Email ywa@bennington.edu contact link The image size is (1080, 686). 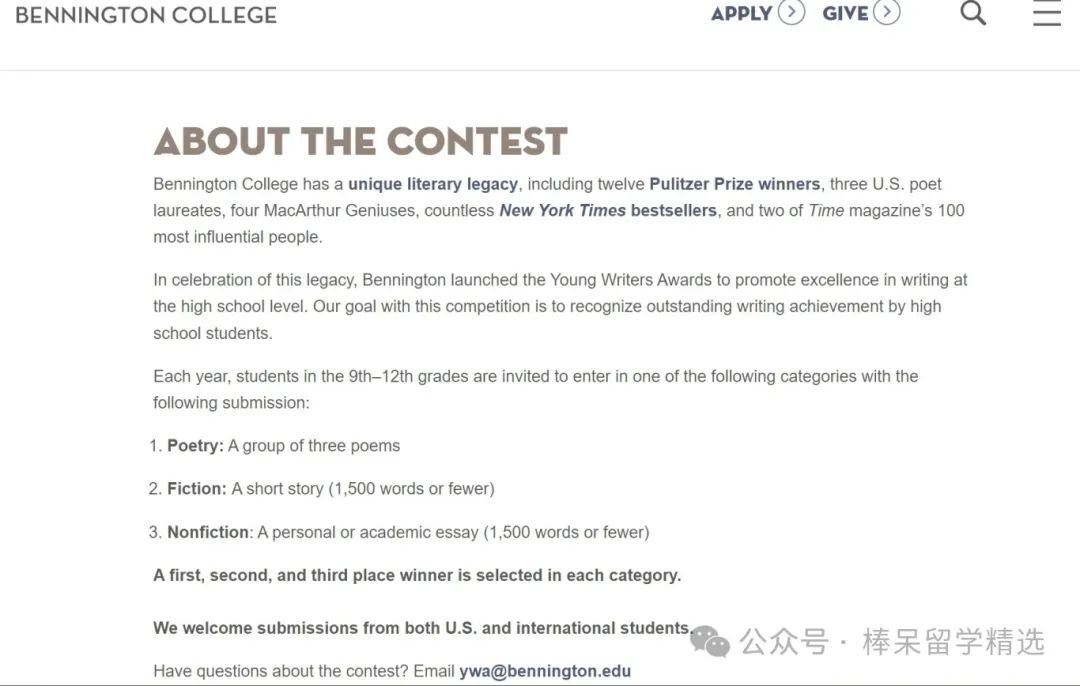pyautogui.click(x=545, y=671)
